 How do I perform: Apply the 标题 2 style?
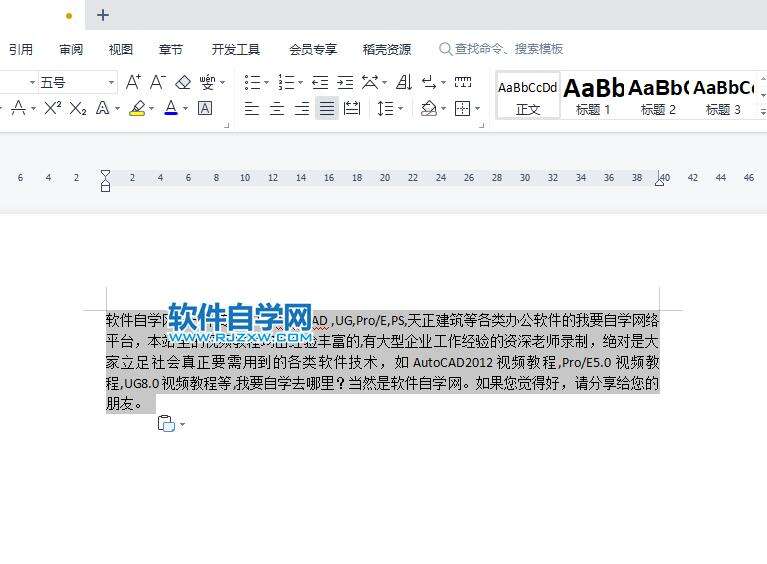658,96
